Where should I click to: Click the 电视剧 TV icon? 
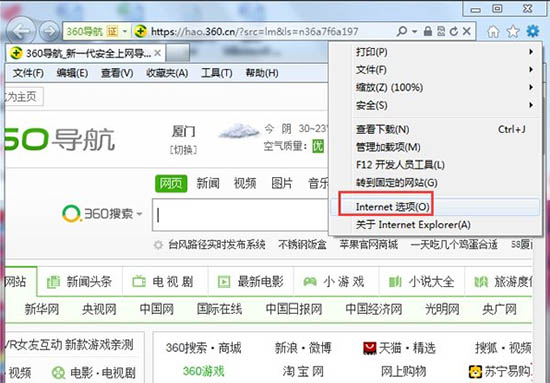tap(139, 282)
